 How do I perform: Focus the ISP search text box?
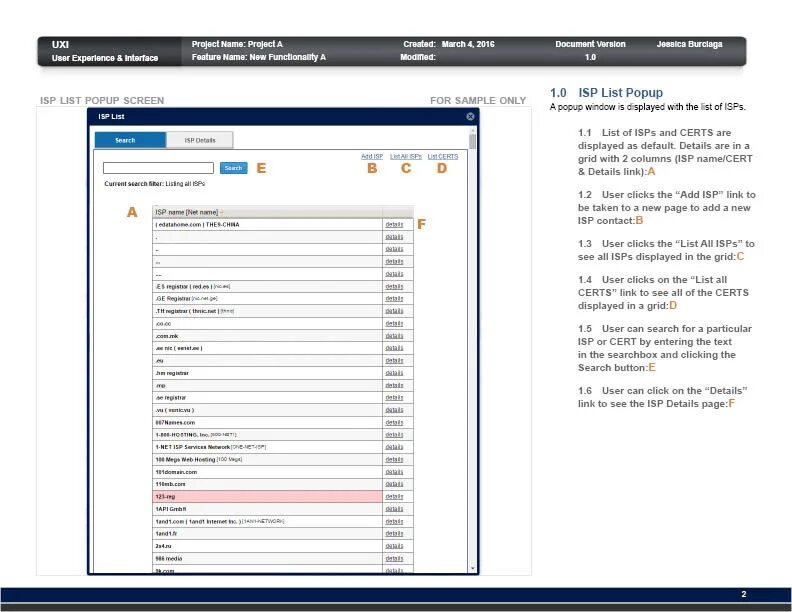point(159,168)
